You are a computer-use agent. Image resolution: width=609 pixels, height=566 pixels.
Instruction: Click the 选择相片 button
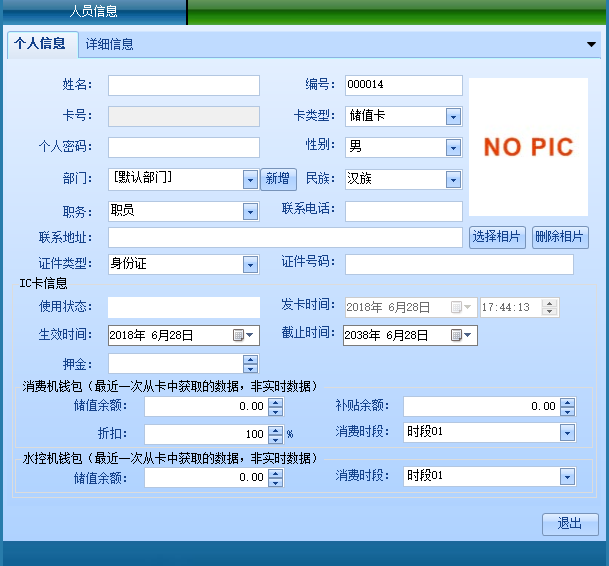click(497, 237)
